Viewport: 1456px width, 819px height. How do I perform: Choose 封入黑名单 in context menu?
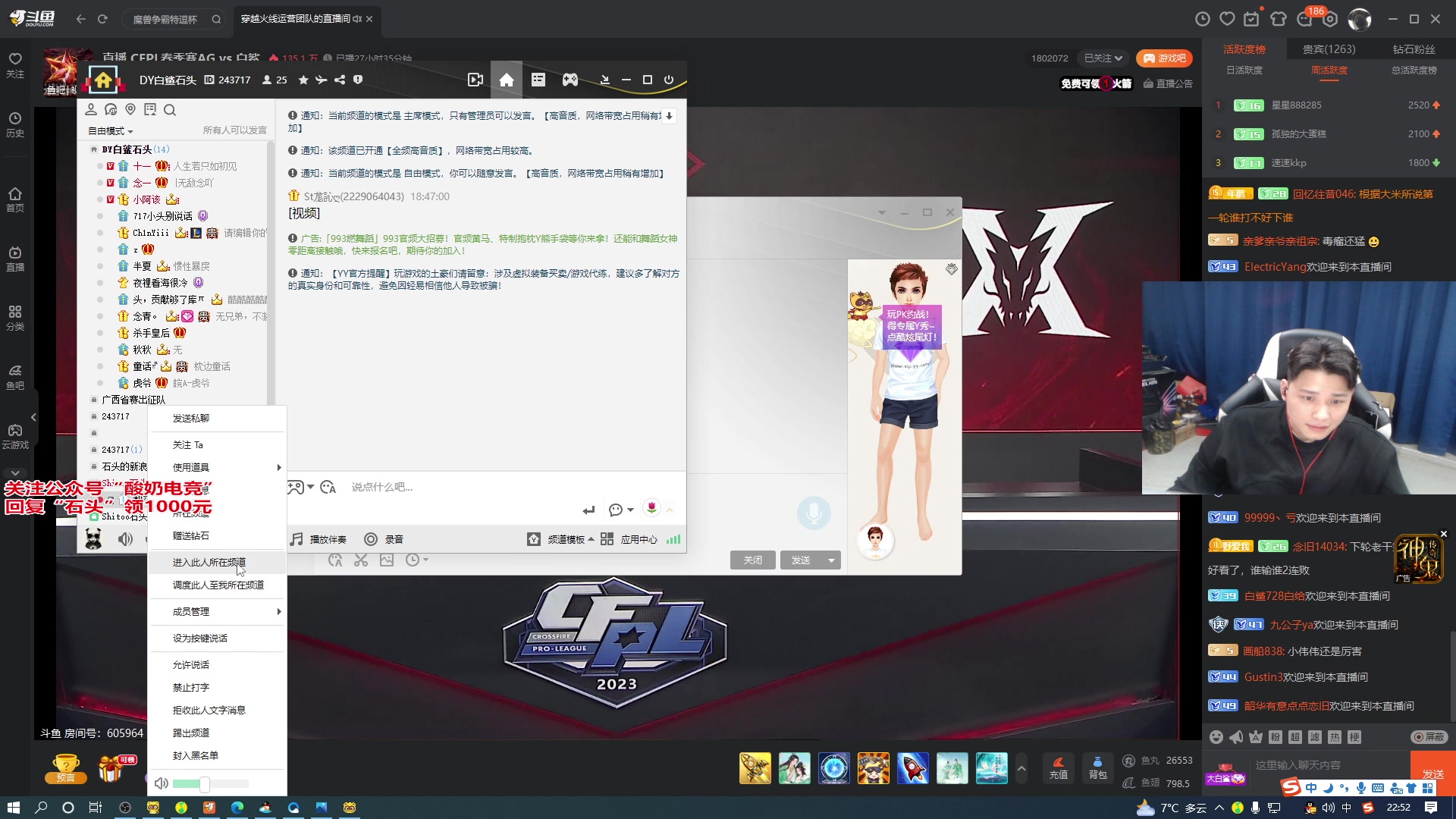click(x=218, y=755)
